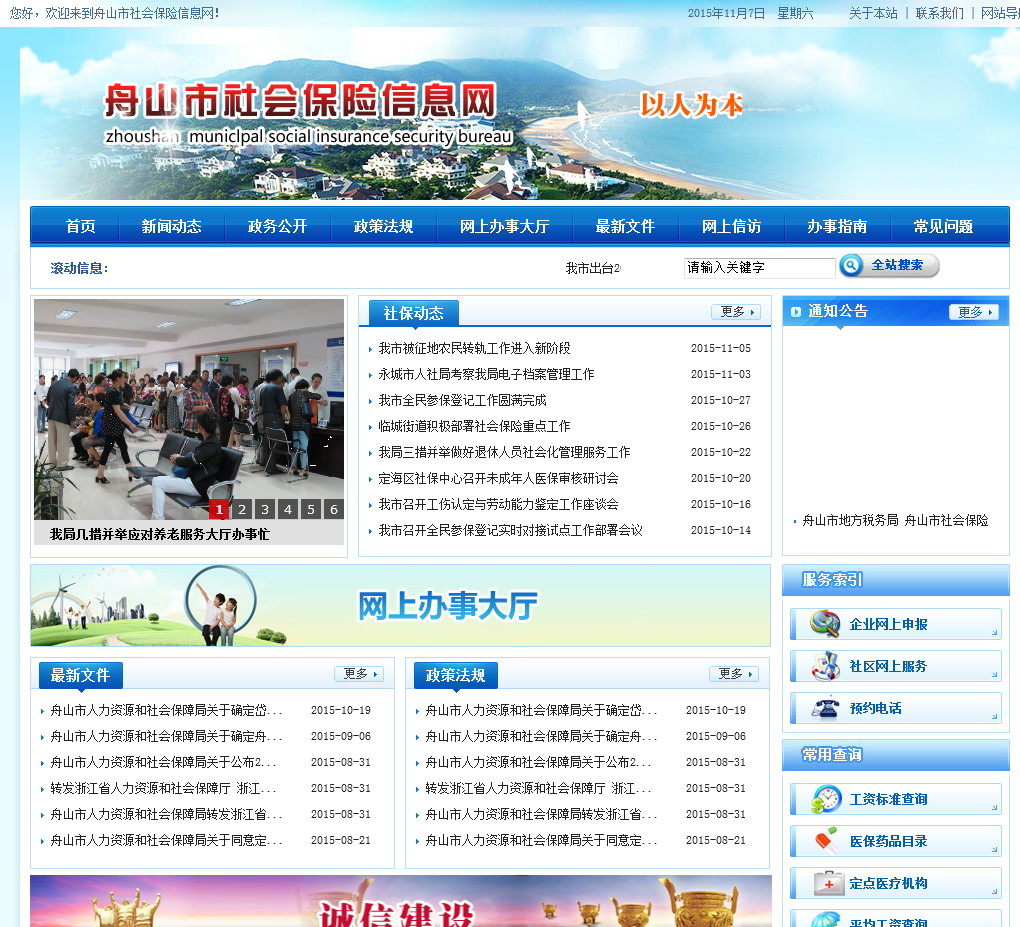Open 新闻动态 navigation item
Screen dimensions: 1020x927
click(x=171, y=226)
